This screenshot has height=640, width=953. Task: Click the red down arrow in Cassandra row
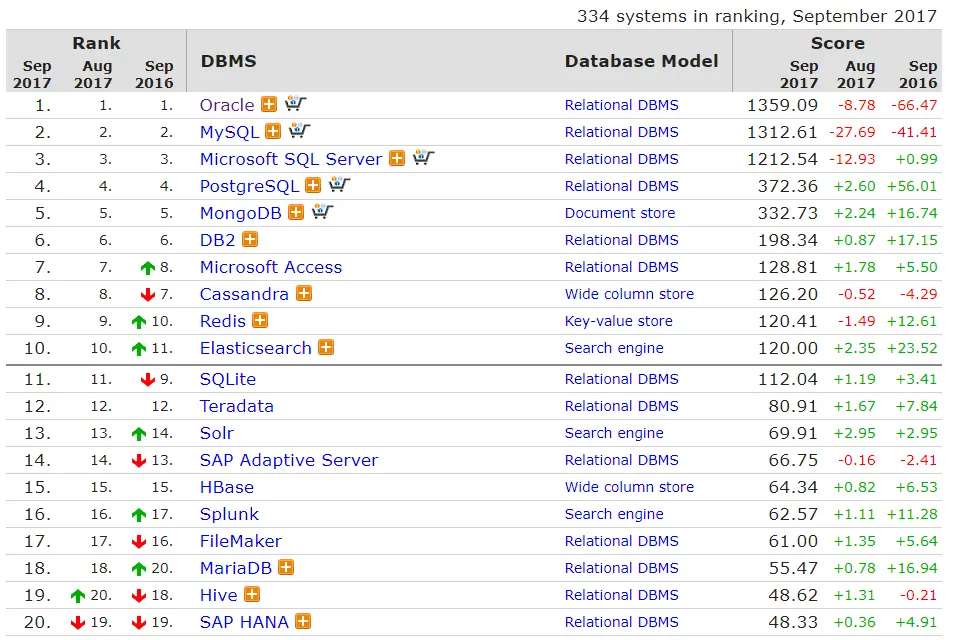(x=148, y=295)
